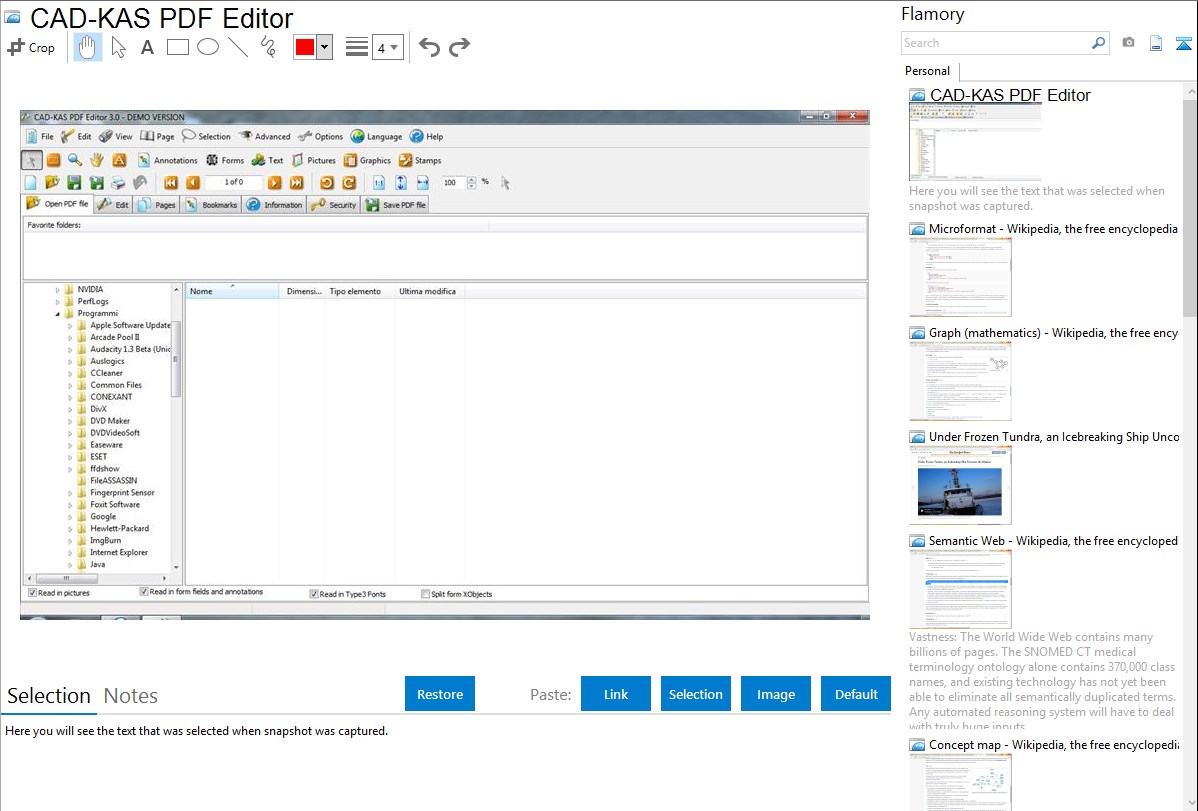Expand the Foxit Software folder node

click(x=70, y=505)
